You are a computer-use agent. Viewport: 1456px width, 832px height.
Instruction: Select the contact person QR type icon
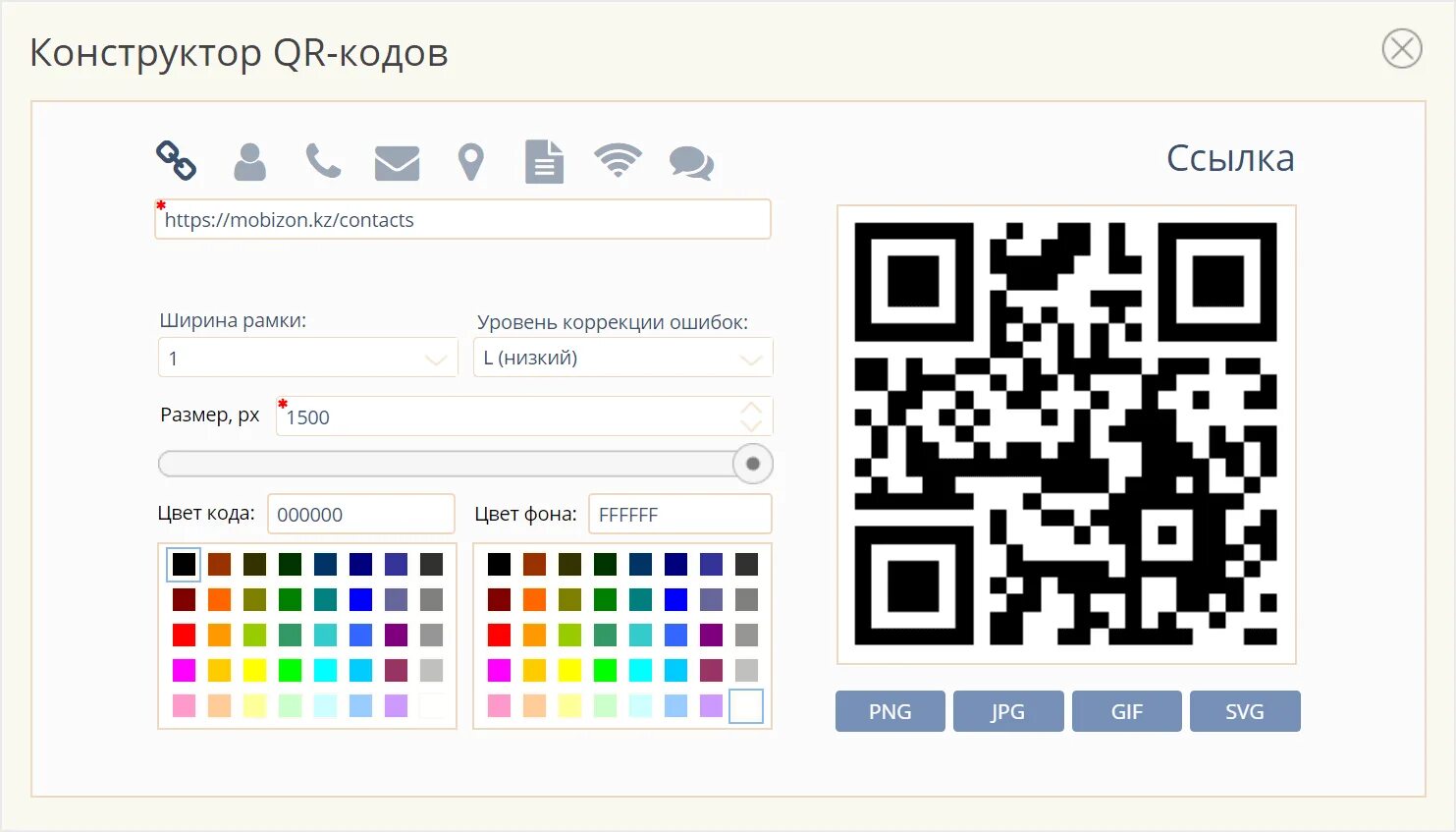(249, 162)
